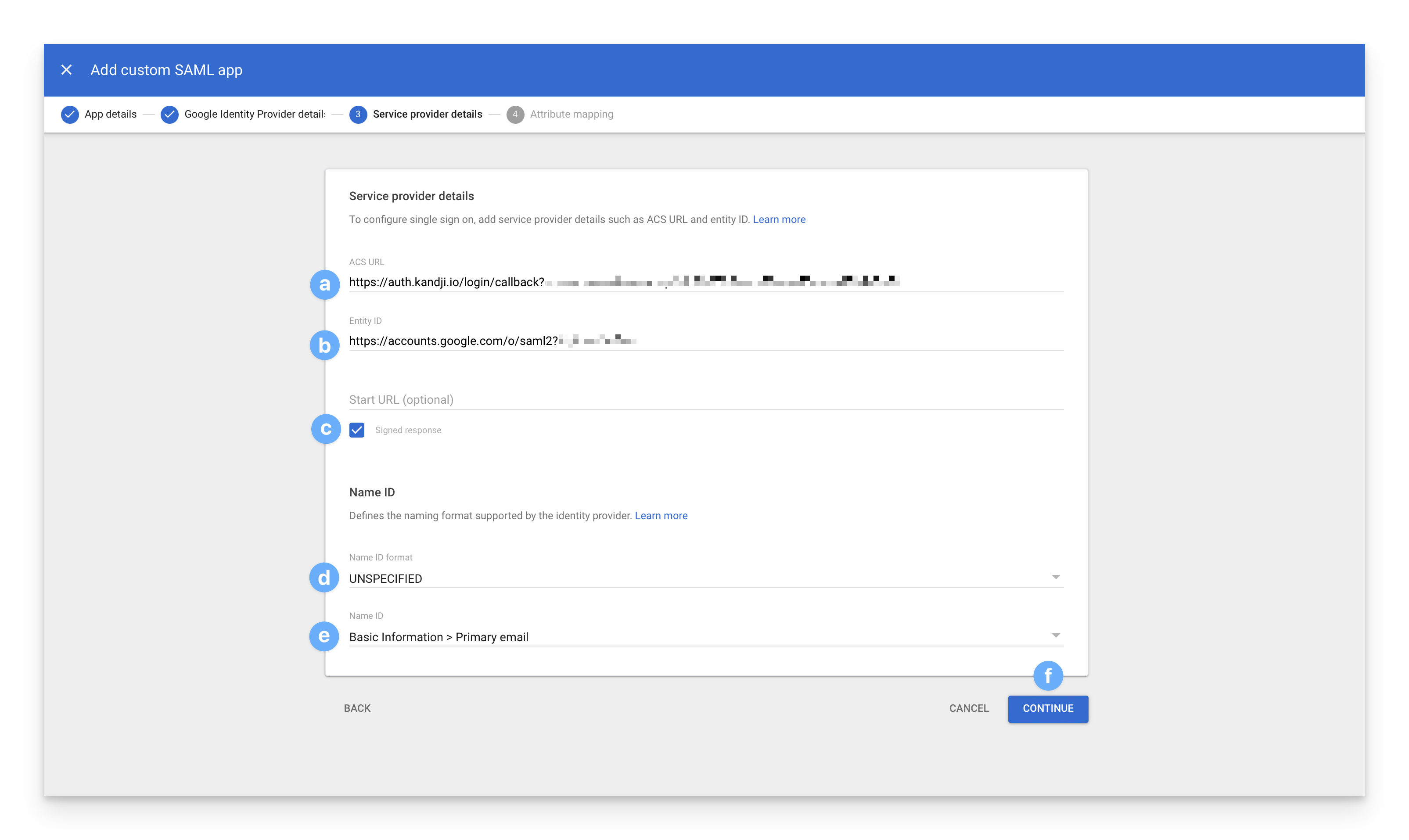Navigate to App details step
Screen dimensions: 1409x840
click(108, 113)
